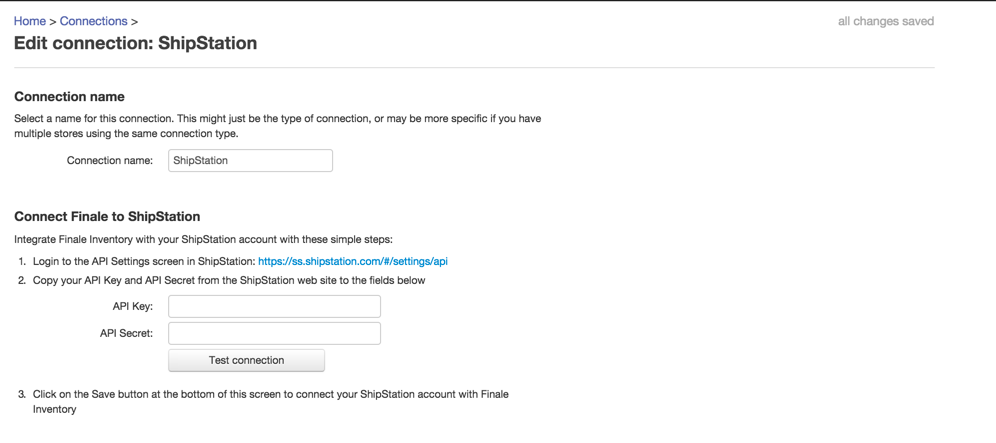Click the breadcrumb arrow after Connections
This screenshot has height=443, width=996.
[x=134, y=22]
